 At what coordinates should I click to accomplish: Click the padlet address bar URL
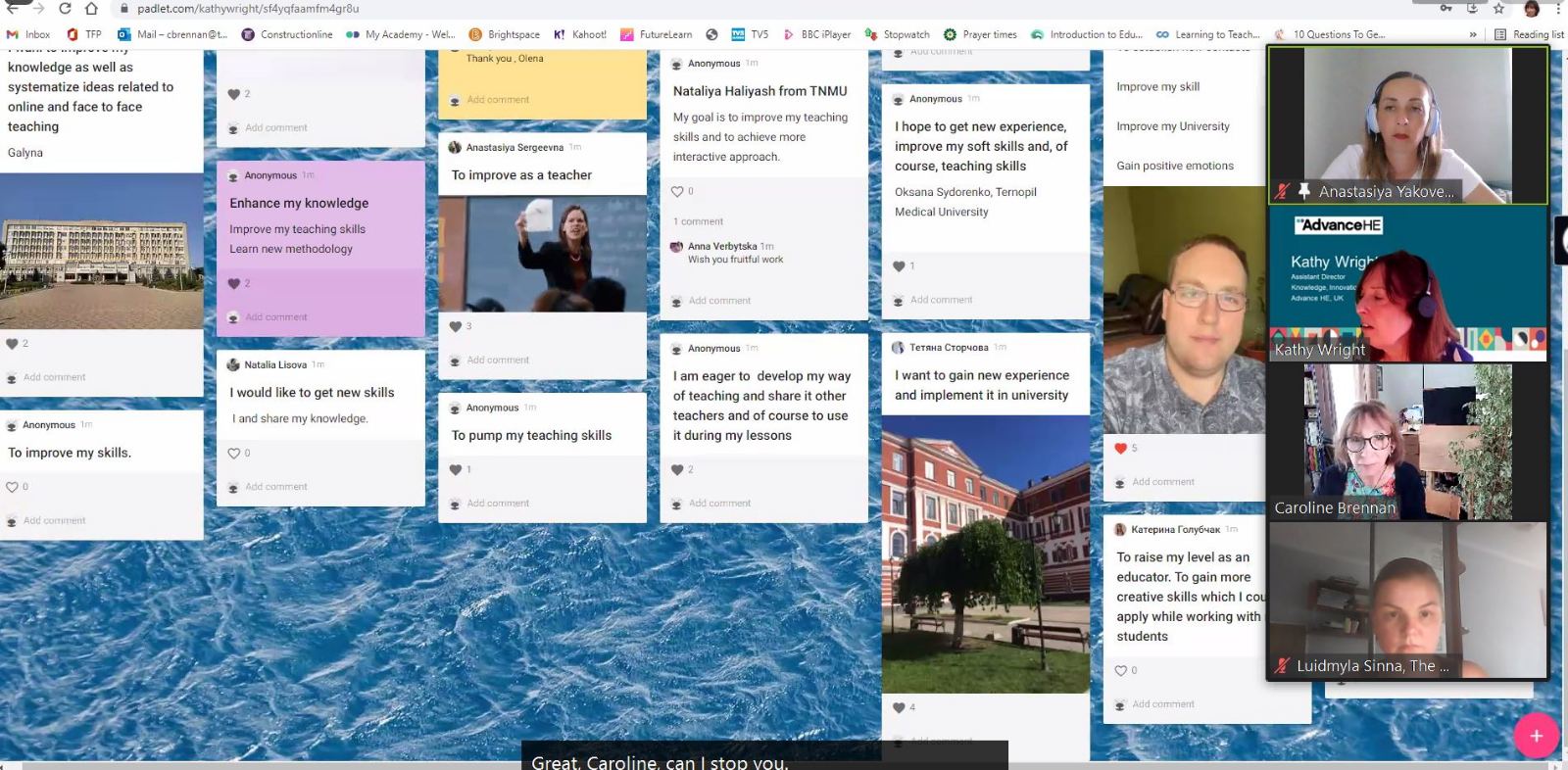click(248, 9)
